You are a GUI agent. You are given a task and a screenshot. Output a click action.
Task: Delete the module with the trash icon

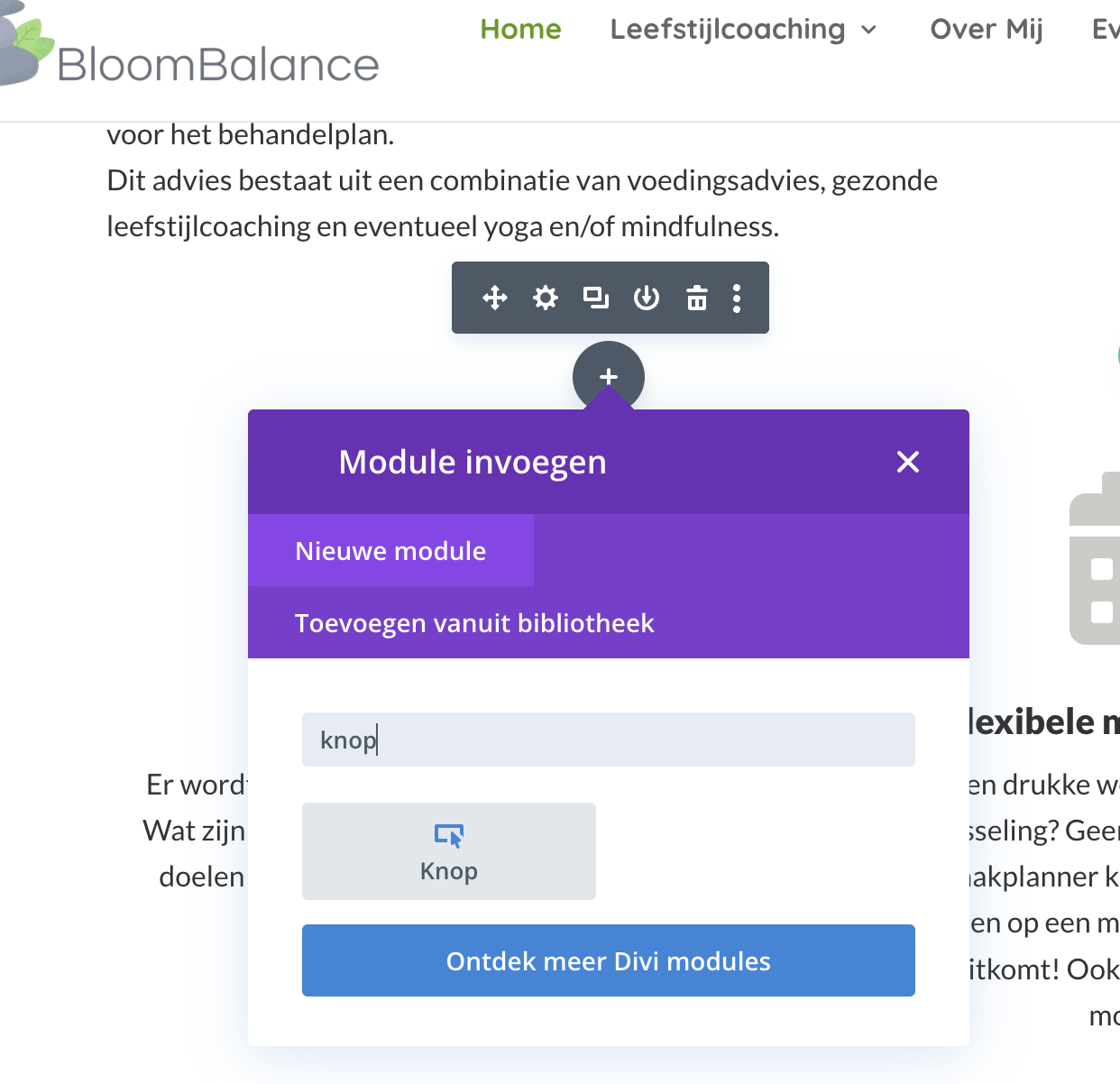coord(697,298)
